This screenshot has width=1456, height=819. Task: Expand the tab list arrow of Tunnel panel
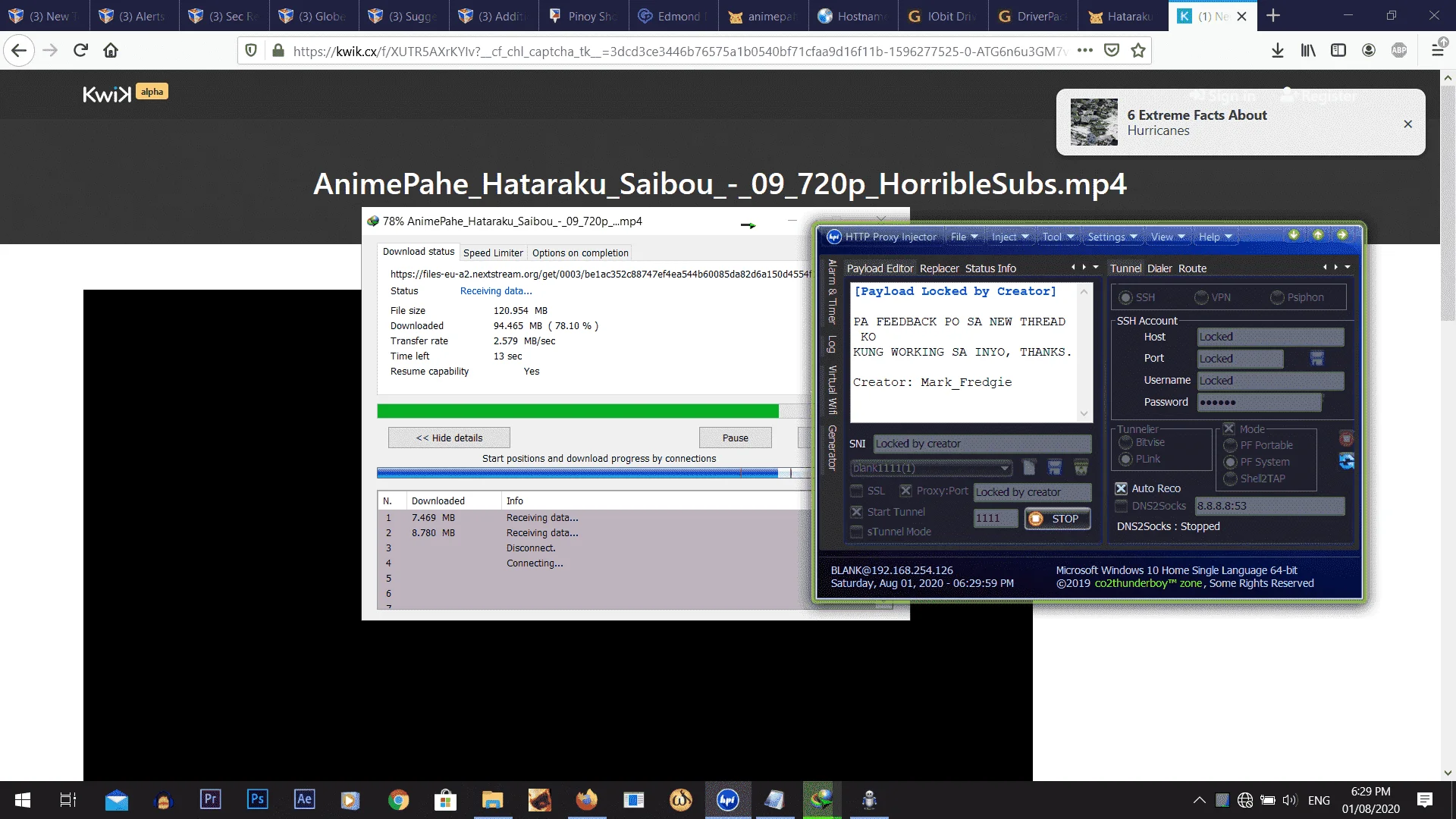click(1348, 267)
